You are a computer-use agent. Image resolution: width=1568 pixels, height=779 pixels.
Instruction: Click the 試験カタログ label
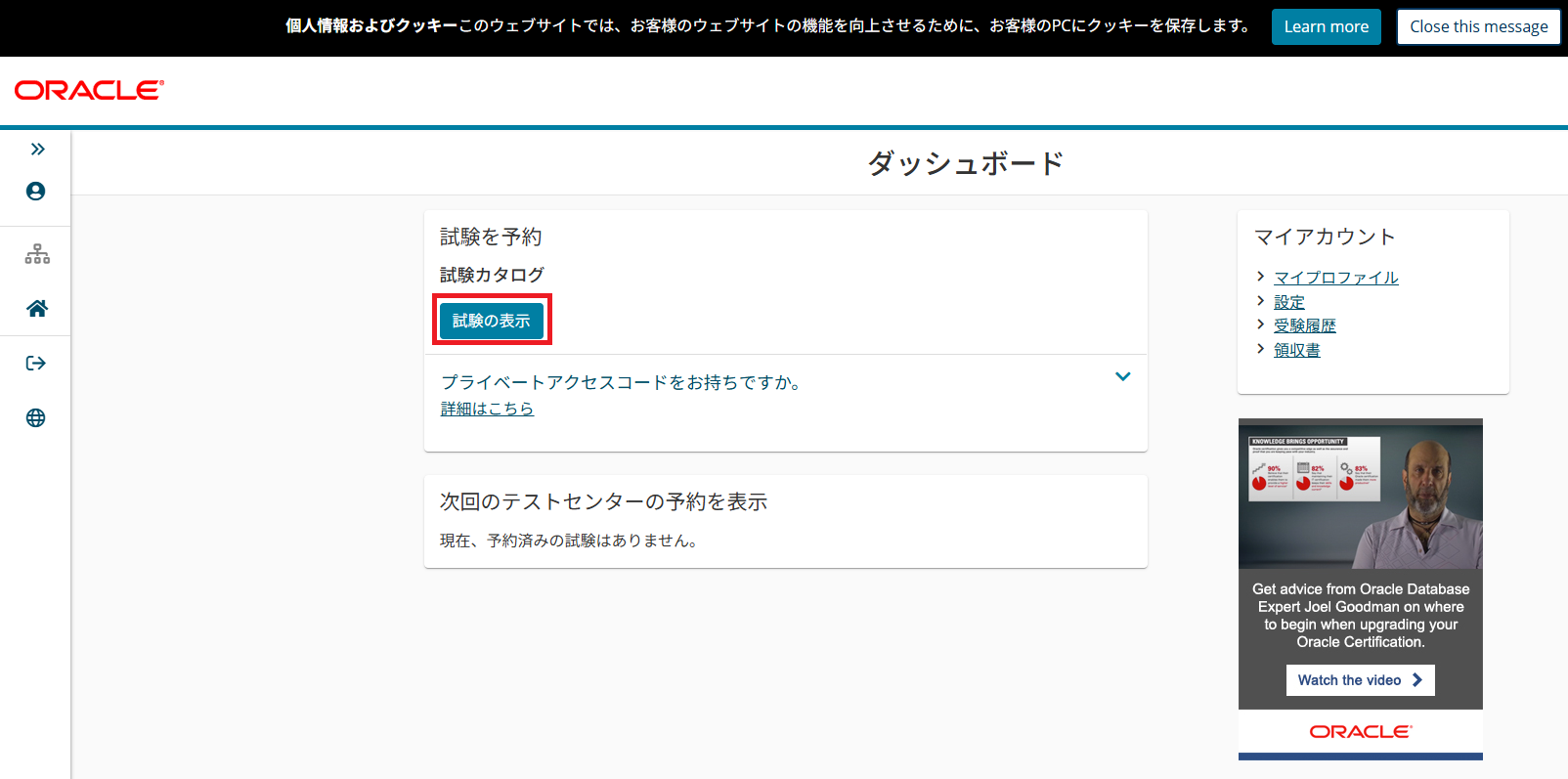tap(492, 275)
